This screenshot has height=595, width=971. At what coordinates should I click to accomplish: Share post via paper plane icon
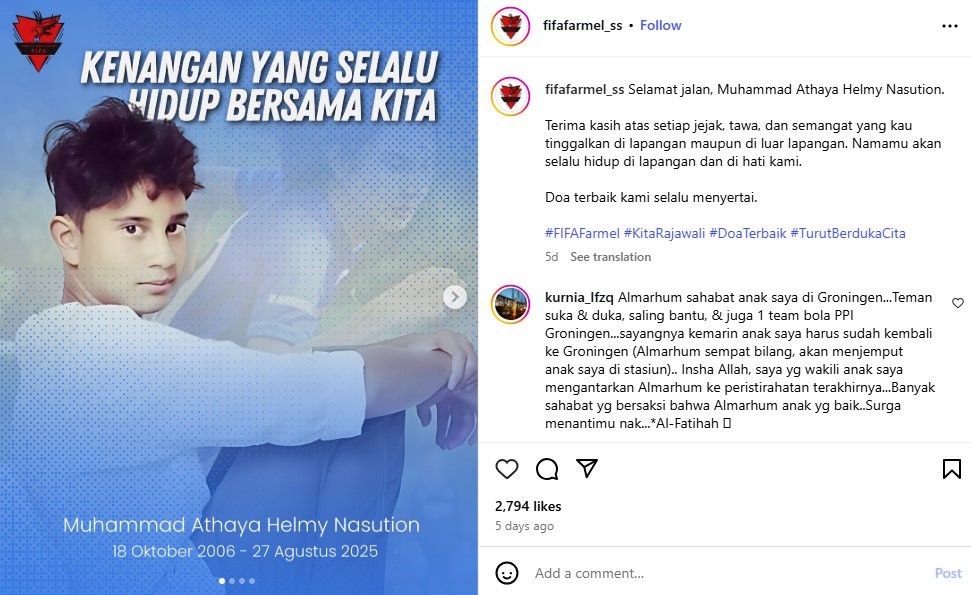click(x=586, y=468)
